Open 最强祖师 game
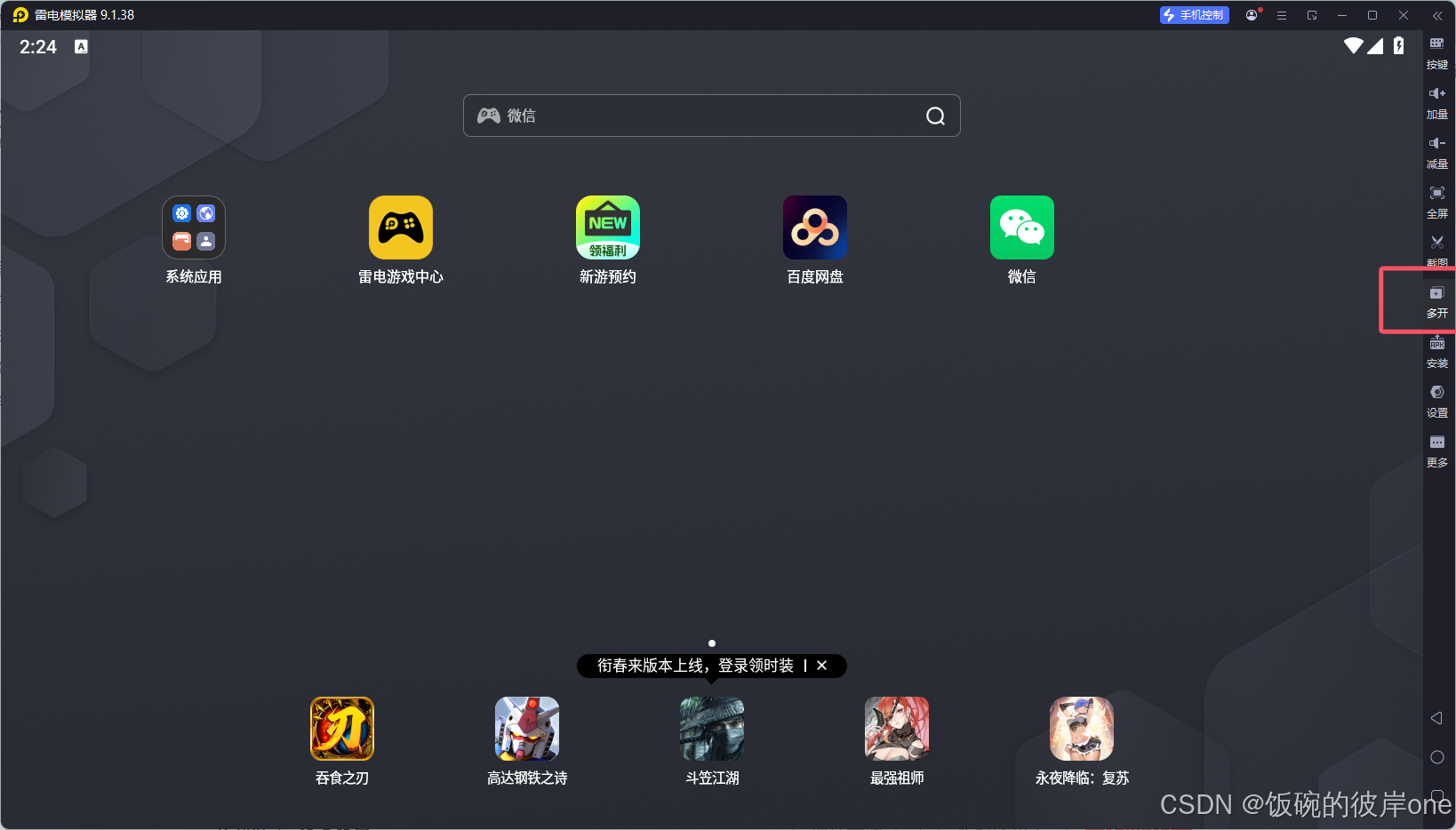Image resolution: width=1456 pixels, height=830 pixels. pos(897,729)
